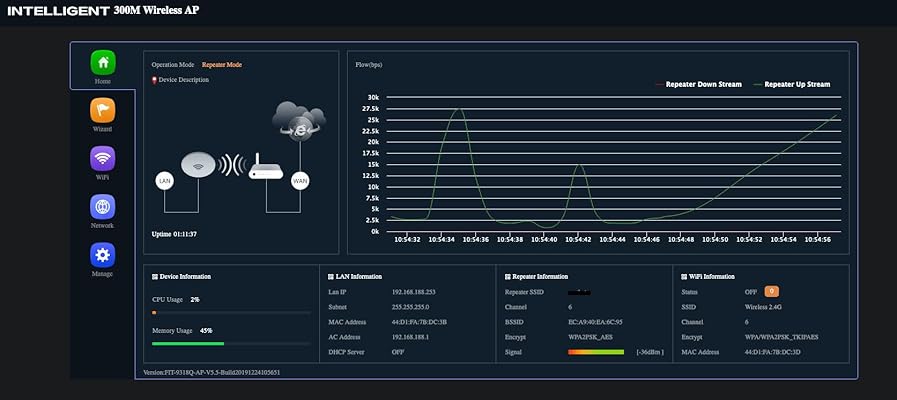Click the Device Description label
Viewport: 897px width, 400px height.
tap(184, 80)
